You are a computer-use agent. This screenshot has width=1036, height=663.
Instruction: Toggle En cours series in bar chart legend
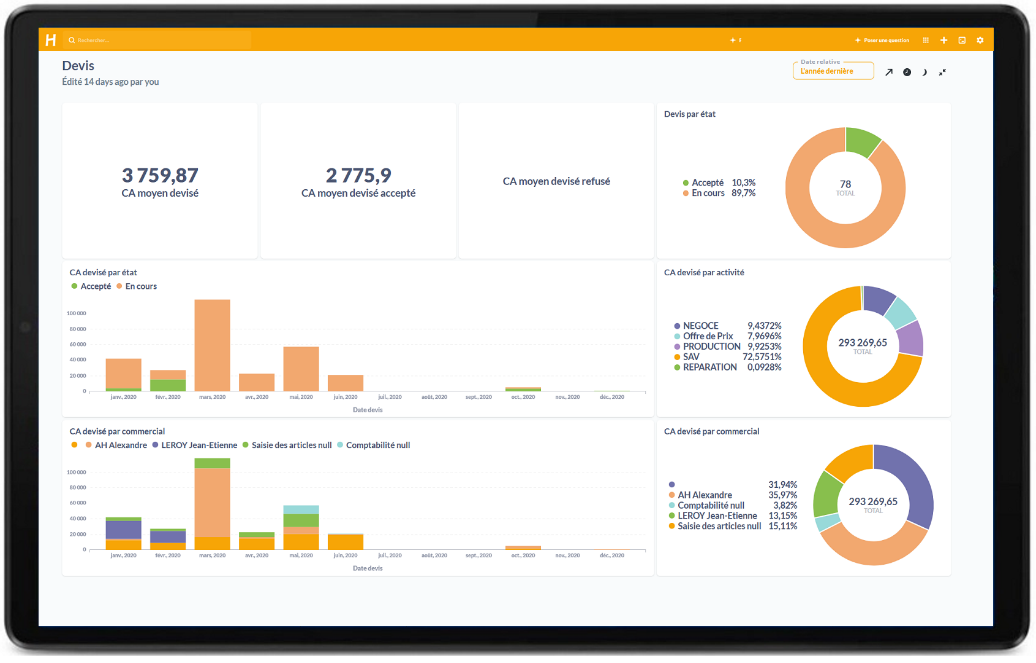136,286
